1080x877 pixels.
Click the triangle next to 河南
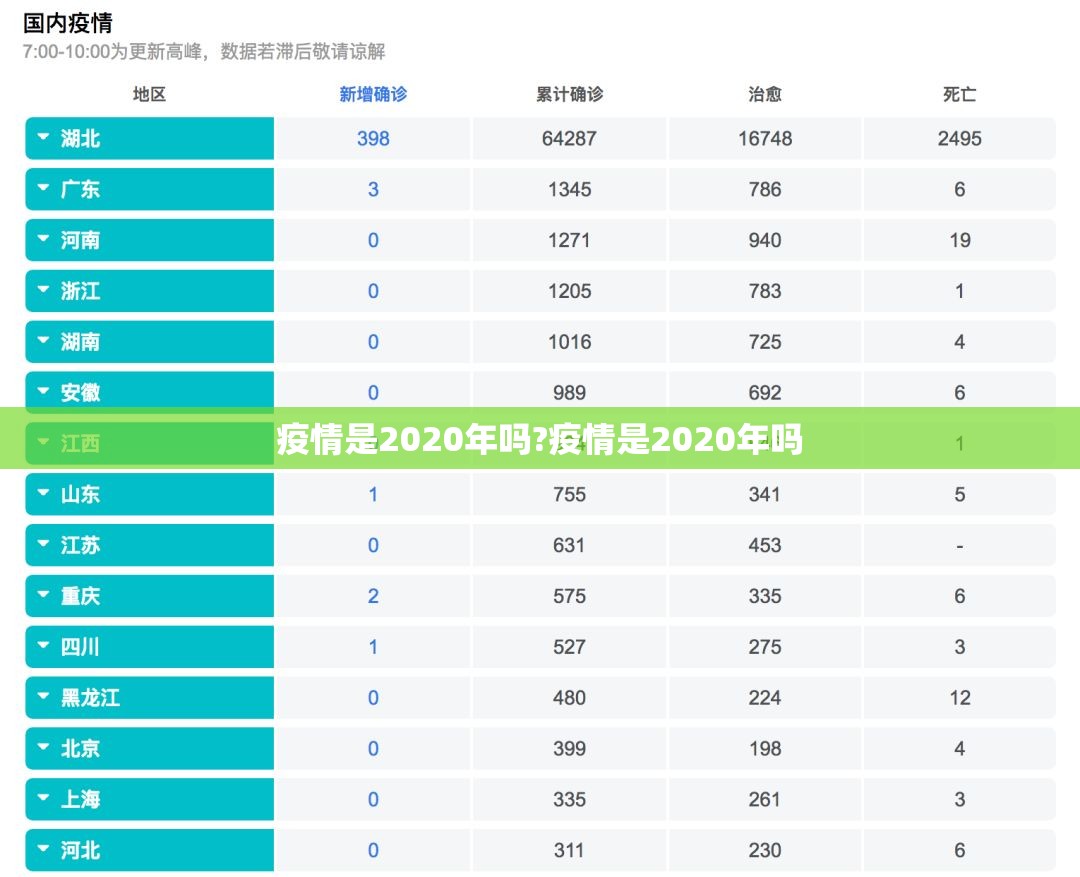(x=43, y=240)
